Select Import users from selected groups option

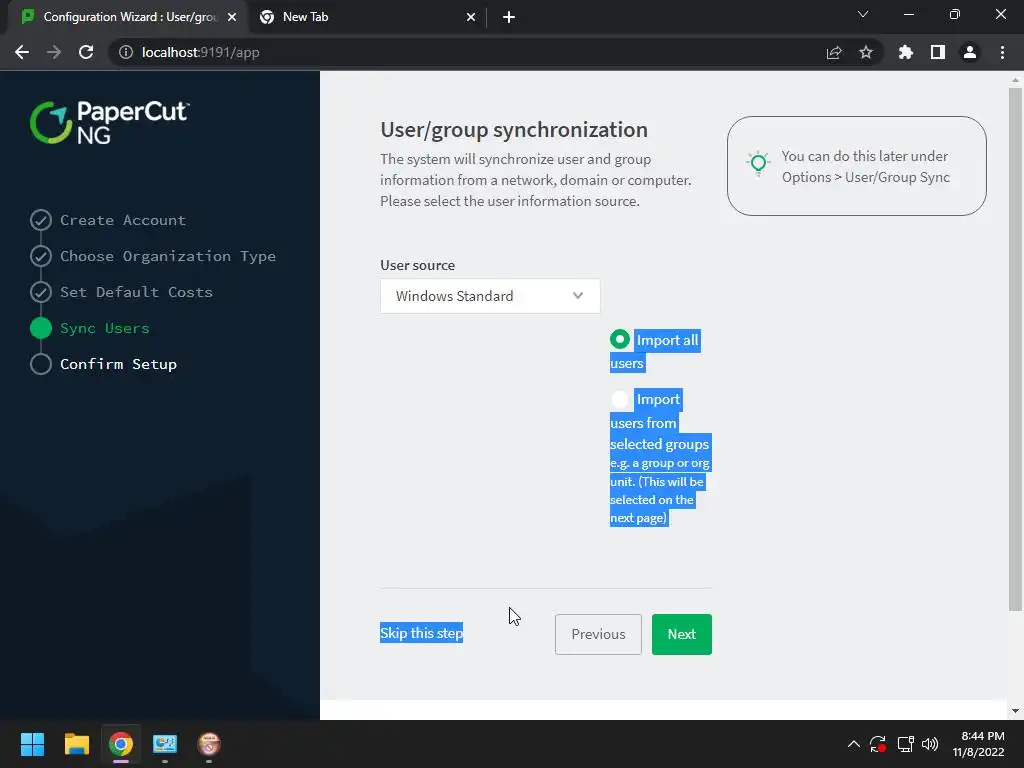[x=620, y=399]
